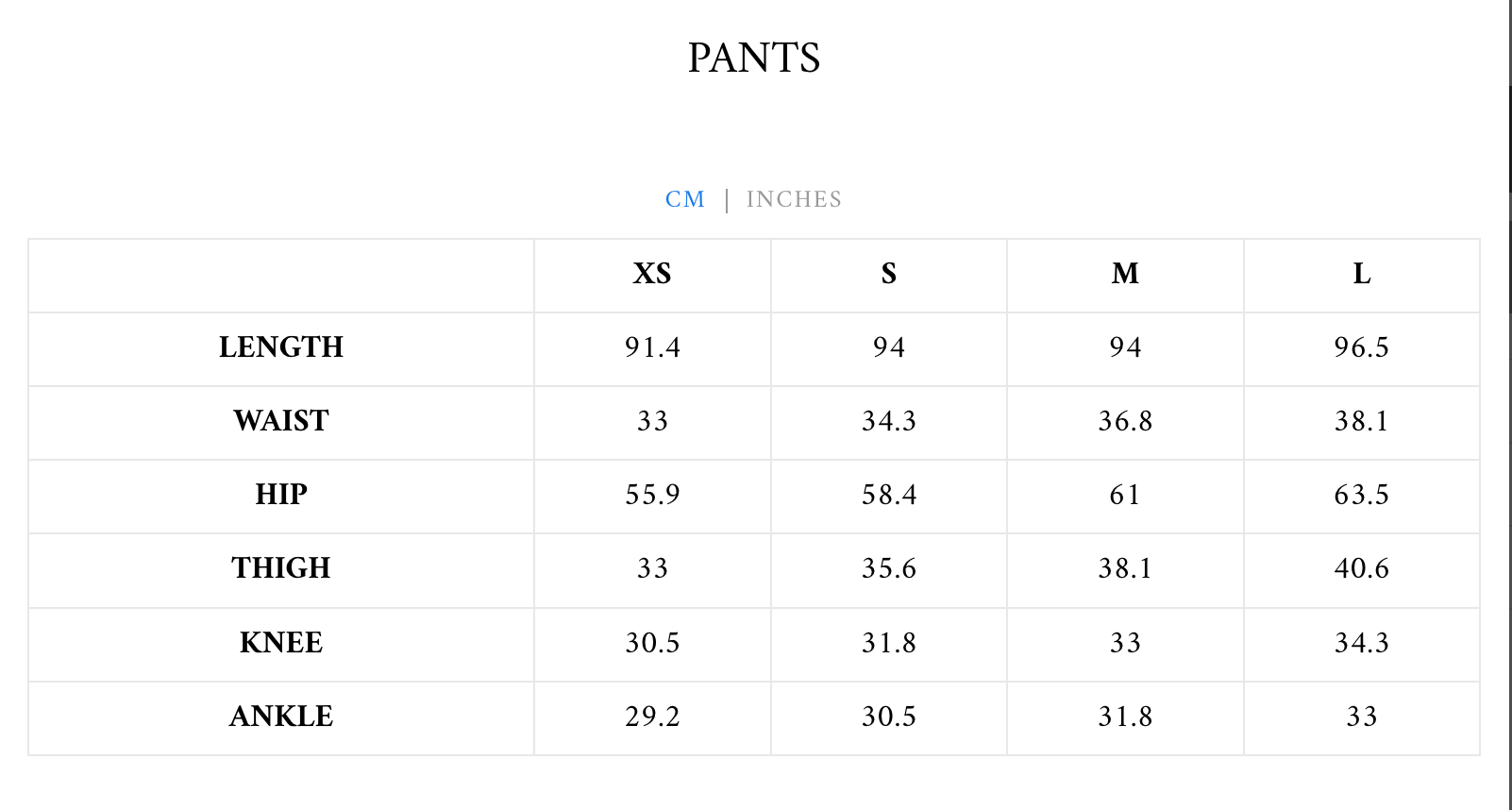Image resolution: width=1512 pixels, height=810 pixels.
Task: Click the PANTS heading
Action: (x=754, y=59)
